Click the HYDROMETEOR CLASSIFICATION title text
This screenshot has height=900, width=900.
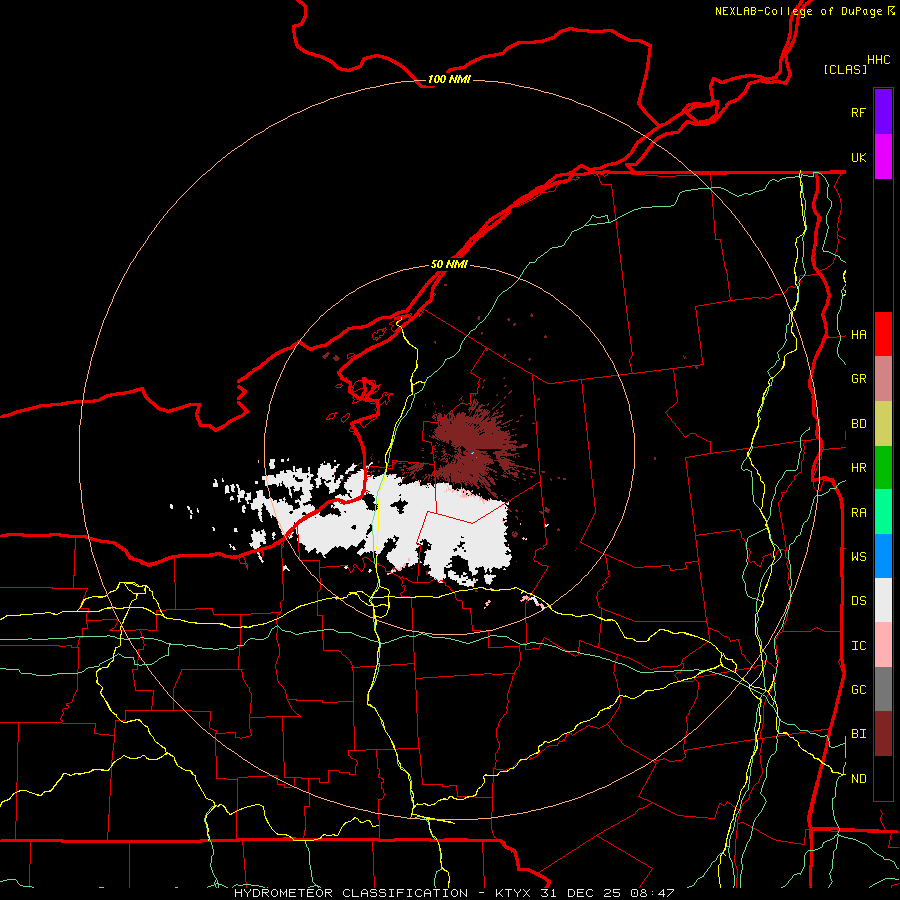point(351,893)
